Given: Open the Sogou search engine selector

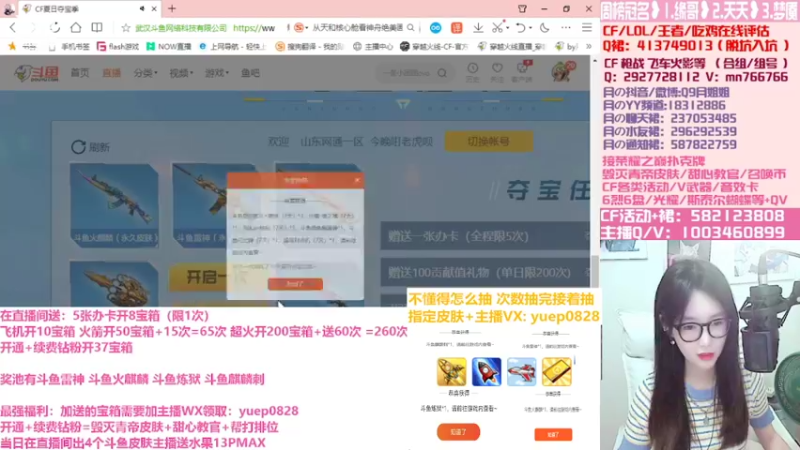Looking at the screenshot, I should point(301,28).
